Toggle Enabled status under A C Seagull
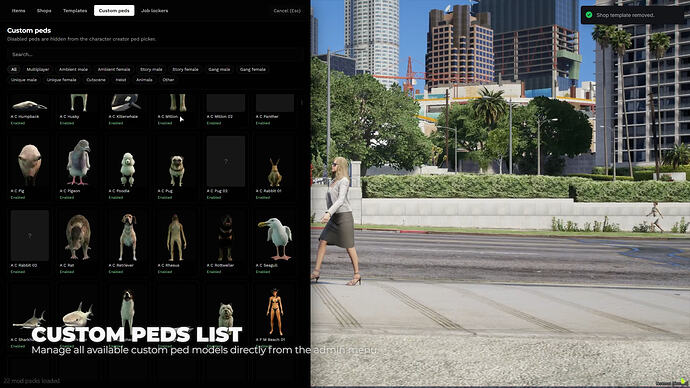690x388 pixels. point(263,272)
